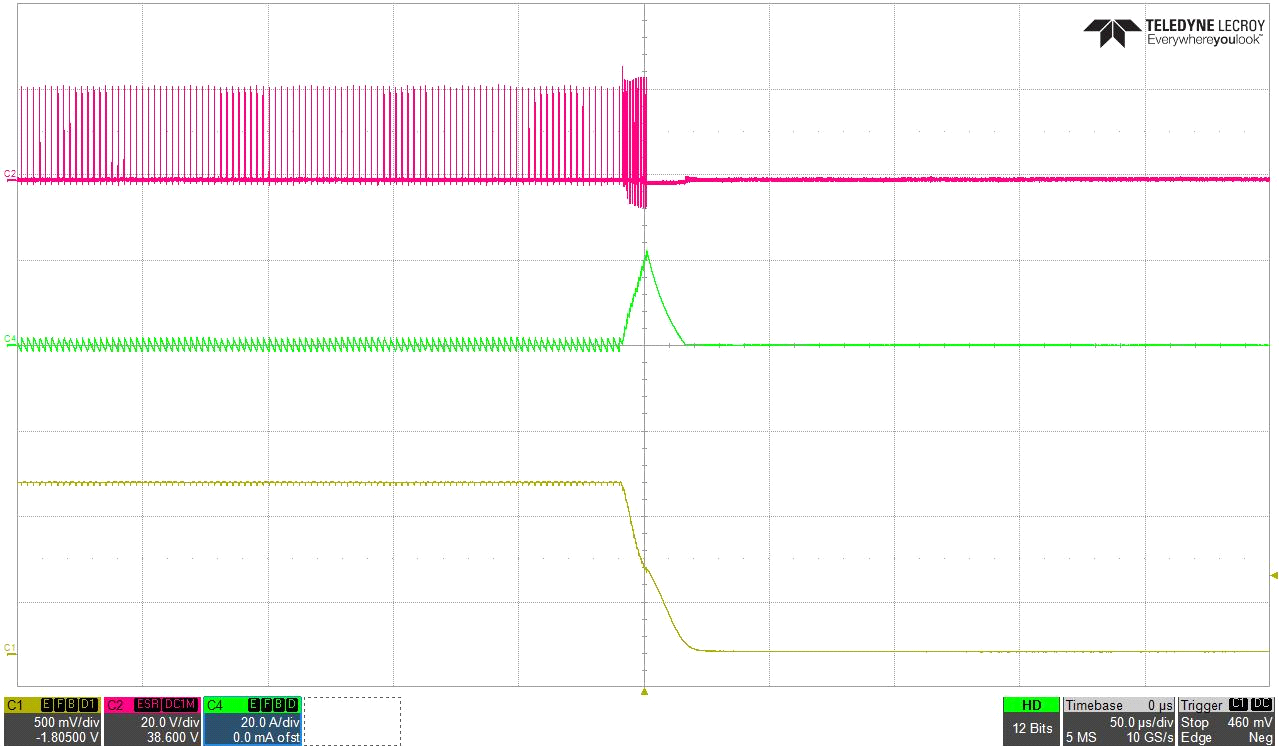Click the green C4 ground marker at left
Screen dimensions: 1279x746
point(10,339)
